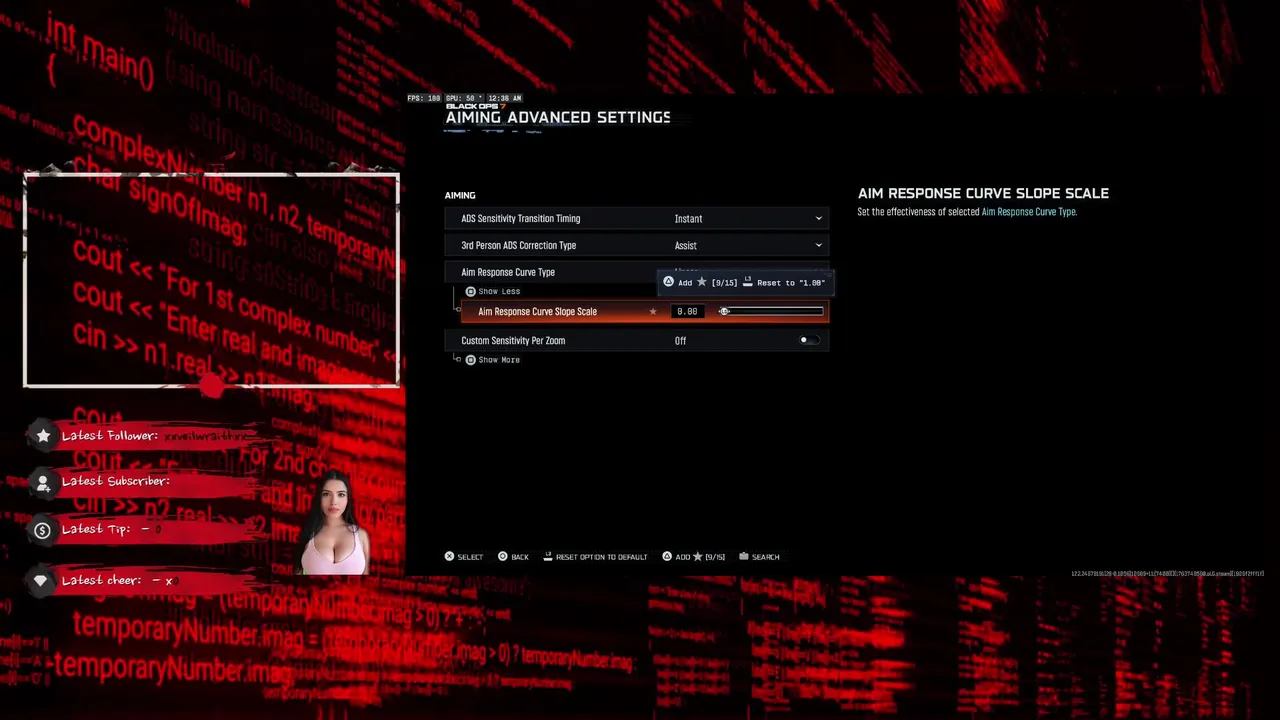
Task: Click the Aim Response Curve Slope Scale label
Action: click(x=537, y=311)
